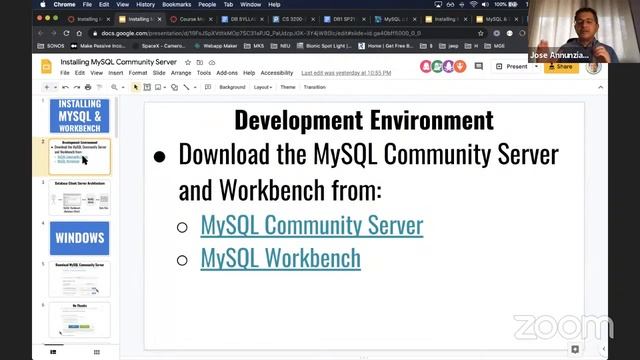Click the Undo arrow in the toolbar
Image resolution: width=640 pixels, height=360 pixels.
tap(65, 87)
